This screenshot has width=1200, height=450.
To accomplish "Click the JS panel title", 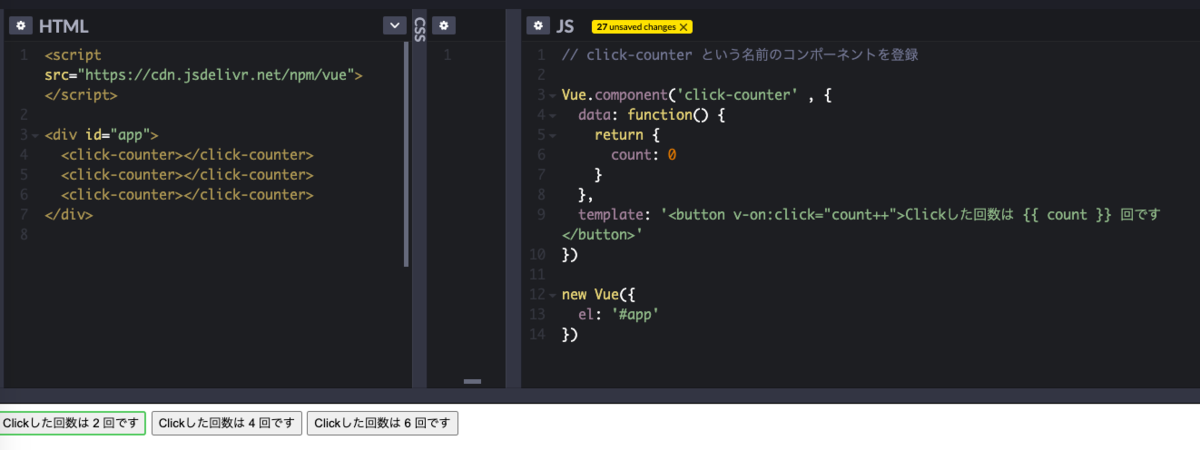I will point(565,26).
